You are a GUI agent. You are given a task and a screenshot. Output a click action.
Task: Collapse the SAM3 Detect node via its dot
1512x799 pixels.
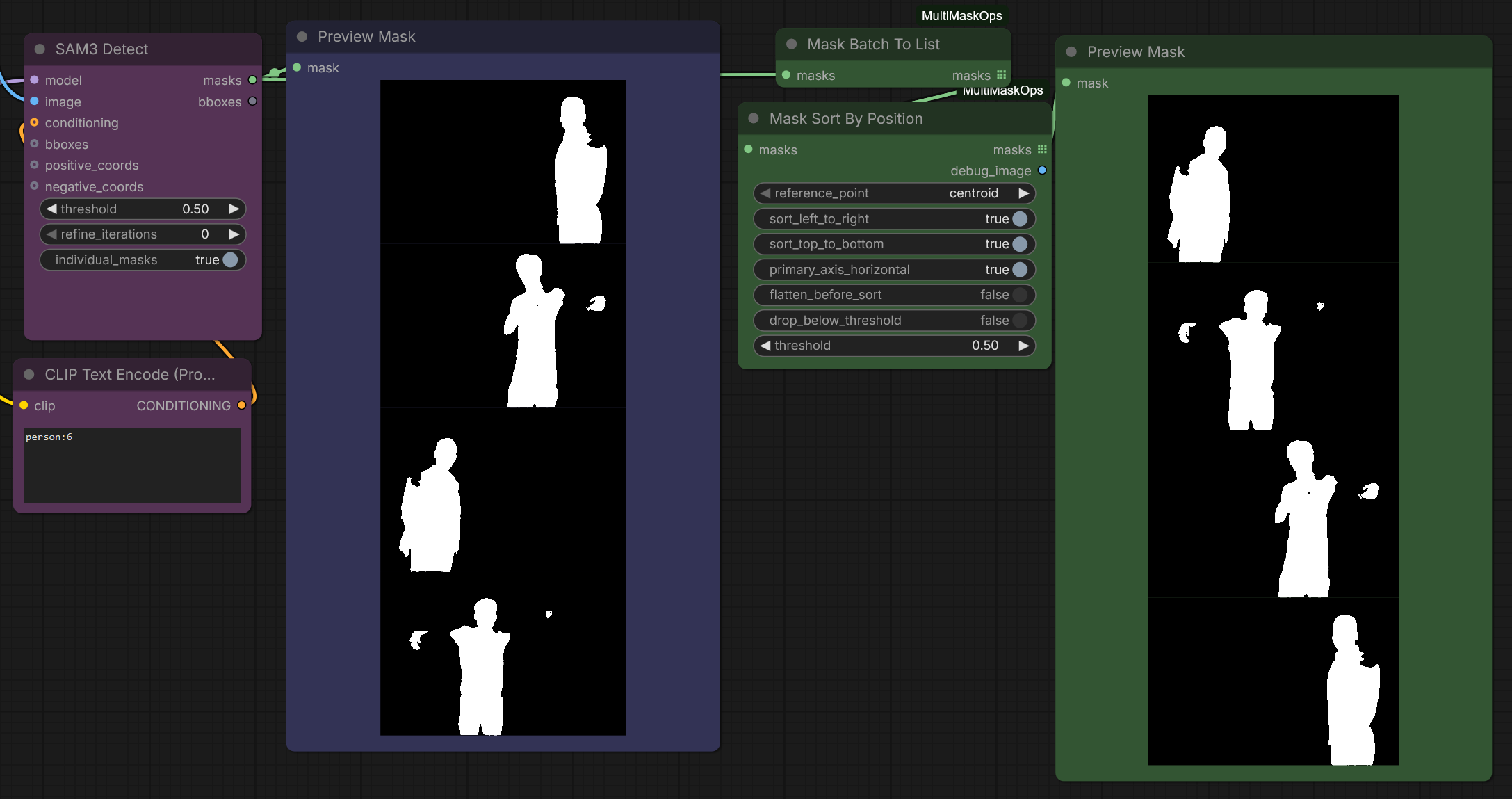(40, 49)
